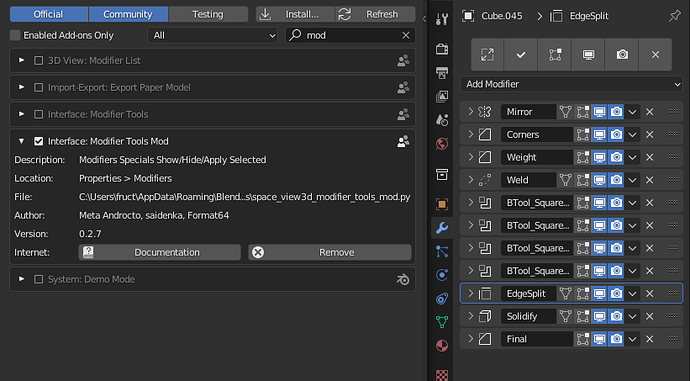This screenshot has height=381, width=690.
Task: Expand the System: Demo Mode entry
Action: pyautogui.click(x=21, y=279)
